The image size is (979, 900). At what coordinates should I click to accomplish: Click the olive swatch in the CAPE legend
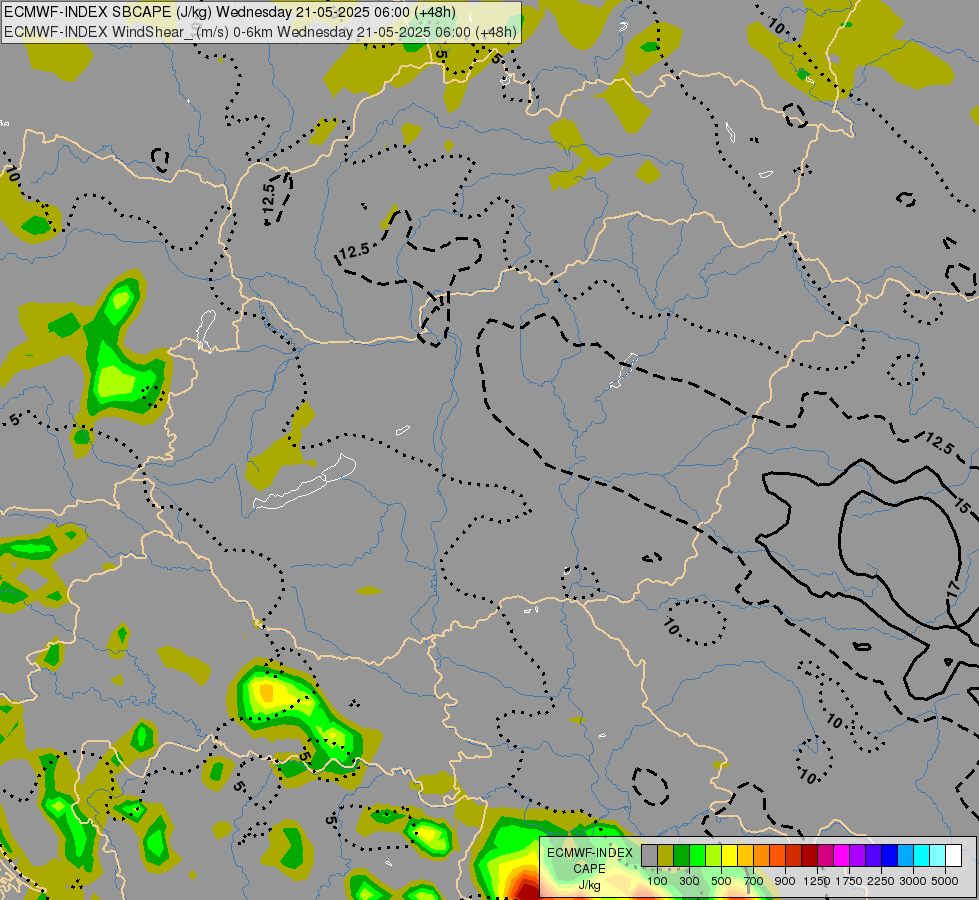[665, 855]
